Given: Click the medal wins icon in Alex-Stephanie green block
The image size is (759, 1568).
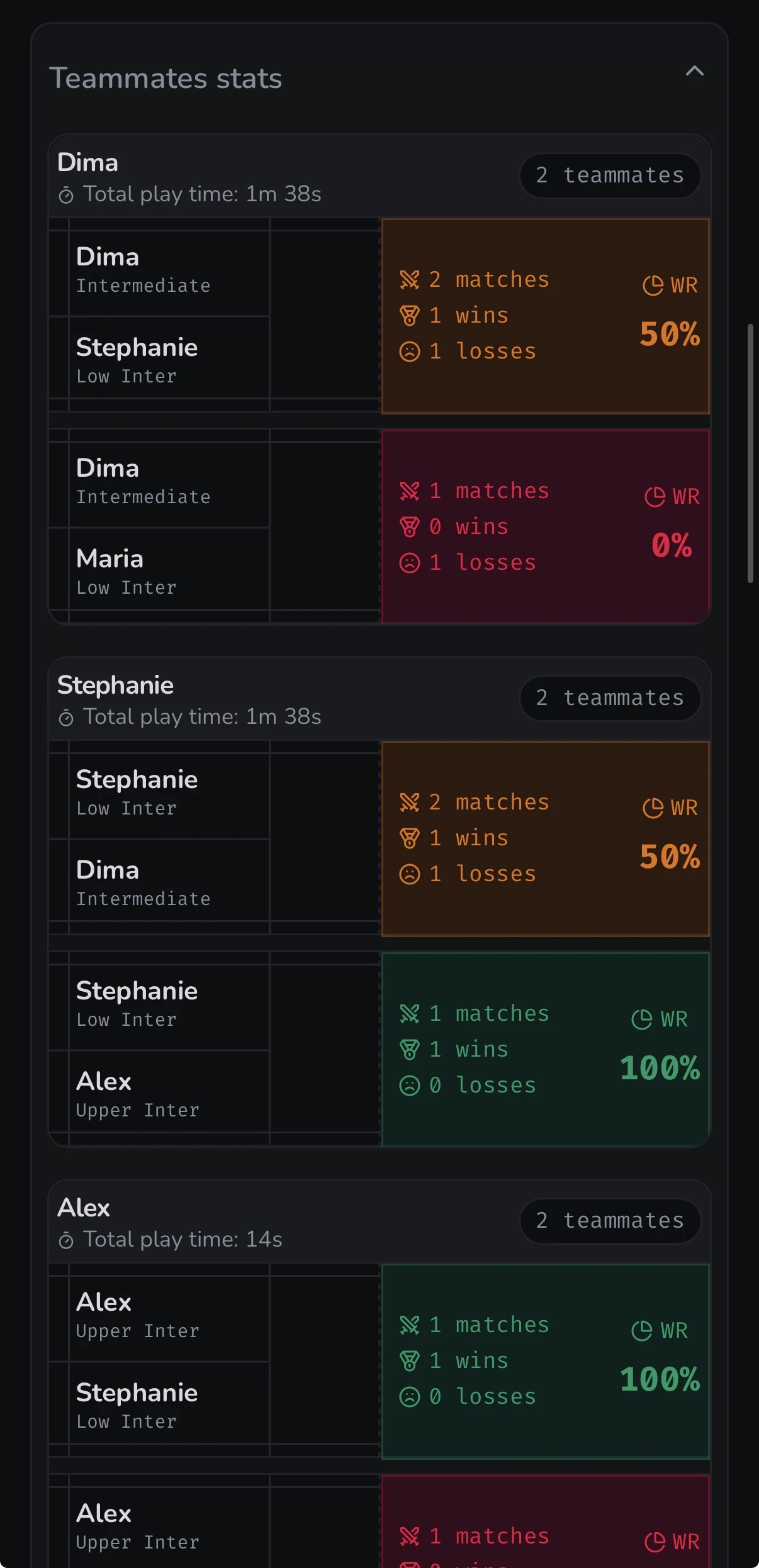Looking at the screenshot, I should 408,1360.
